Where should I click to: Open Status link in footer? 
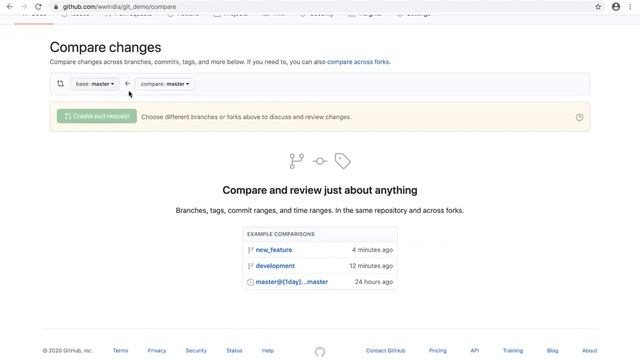coord(234,351)
